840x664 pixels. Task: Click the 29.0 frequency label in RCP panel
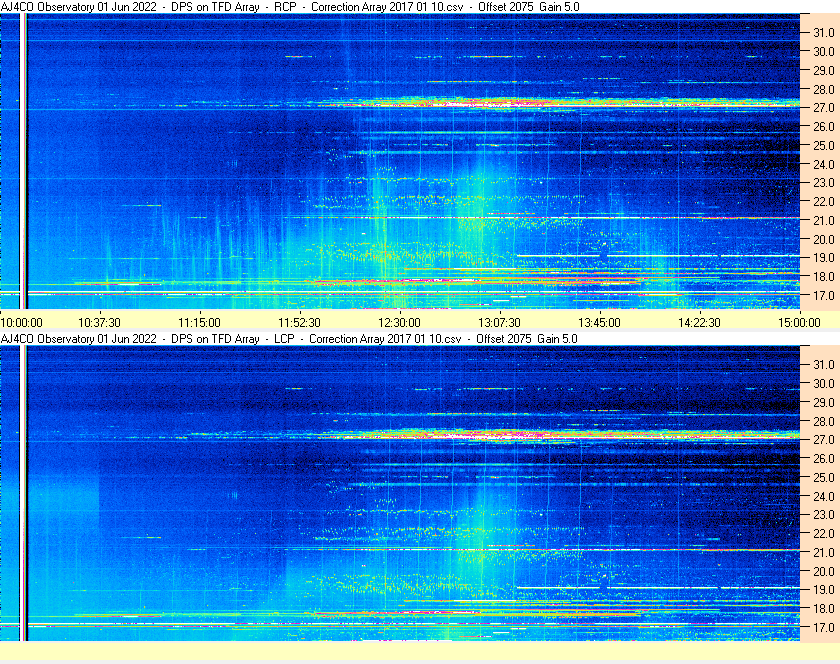tap(824, 70)
